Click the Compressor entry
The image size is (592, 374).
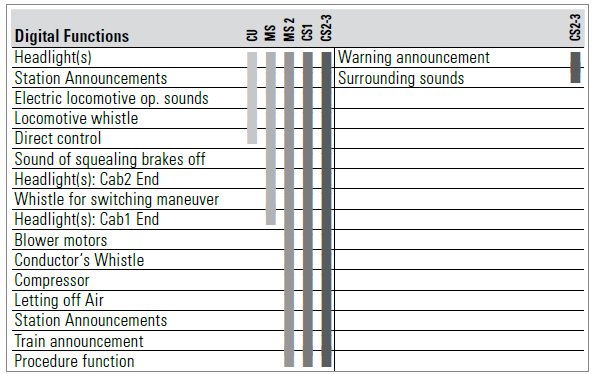tap(52, 280)
